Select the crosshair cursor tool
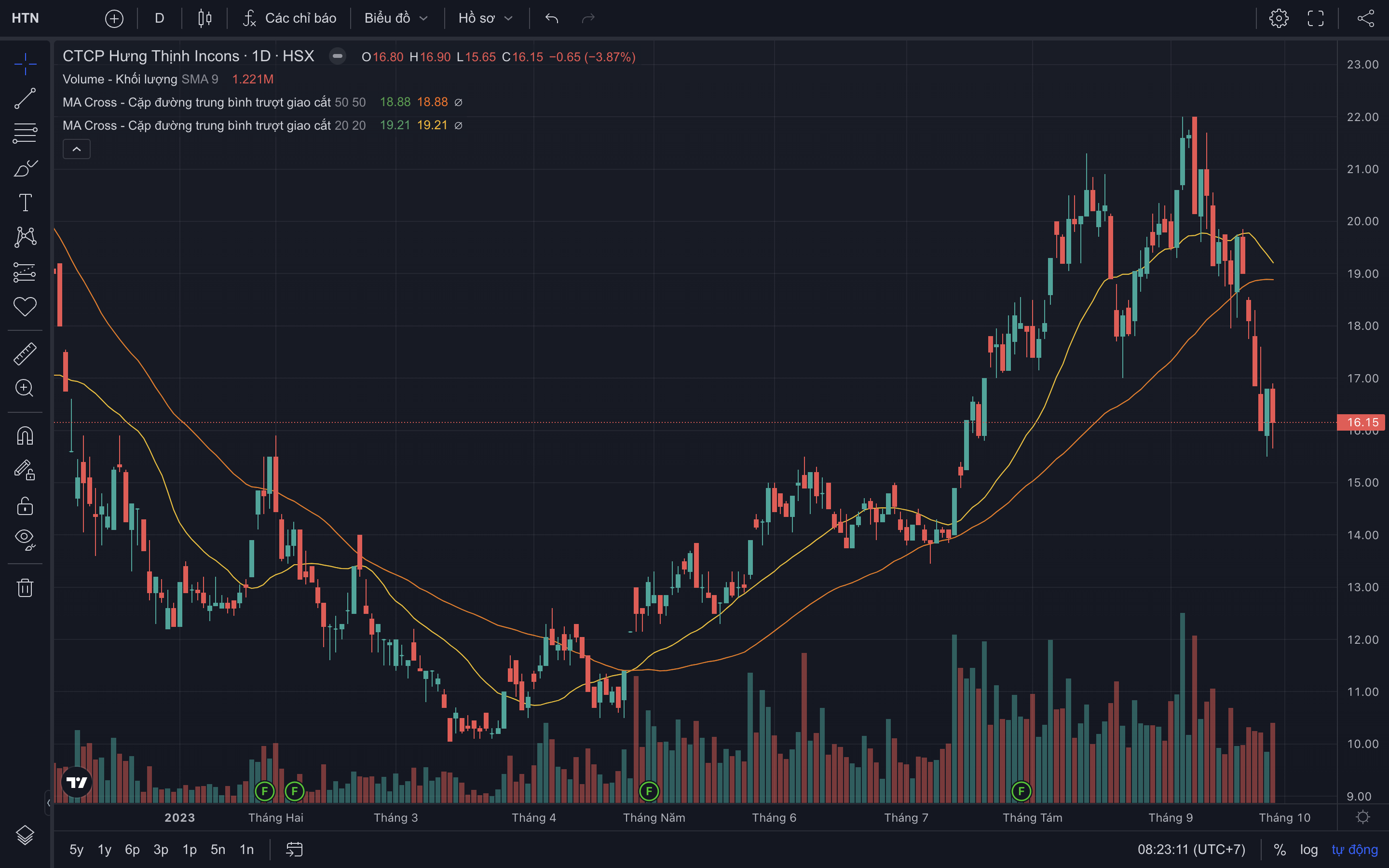1389x868 pixels. pyautogui.click(x=25, y=64)
